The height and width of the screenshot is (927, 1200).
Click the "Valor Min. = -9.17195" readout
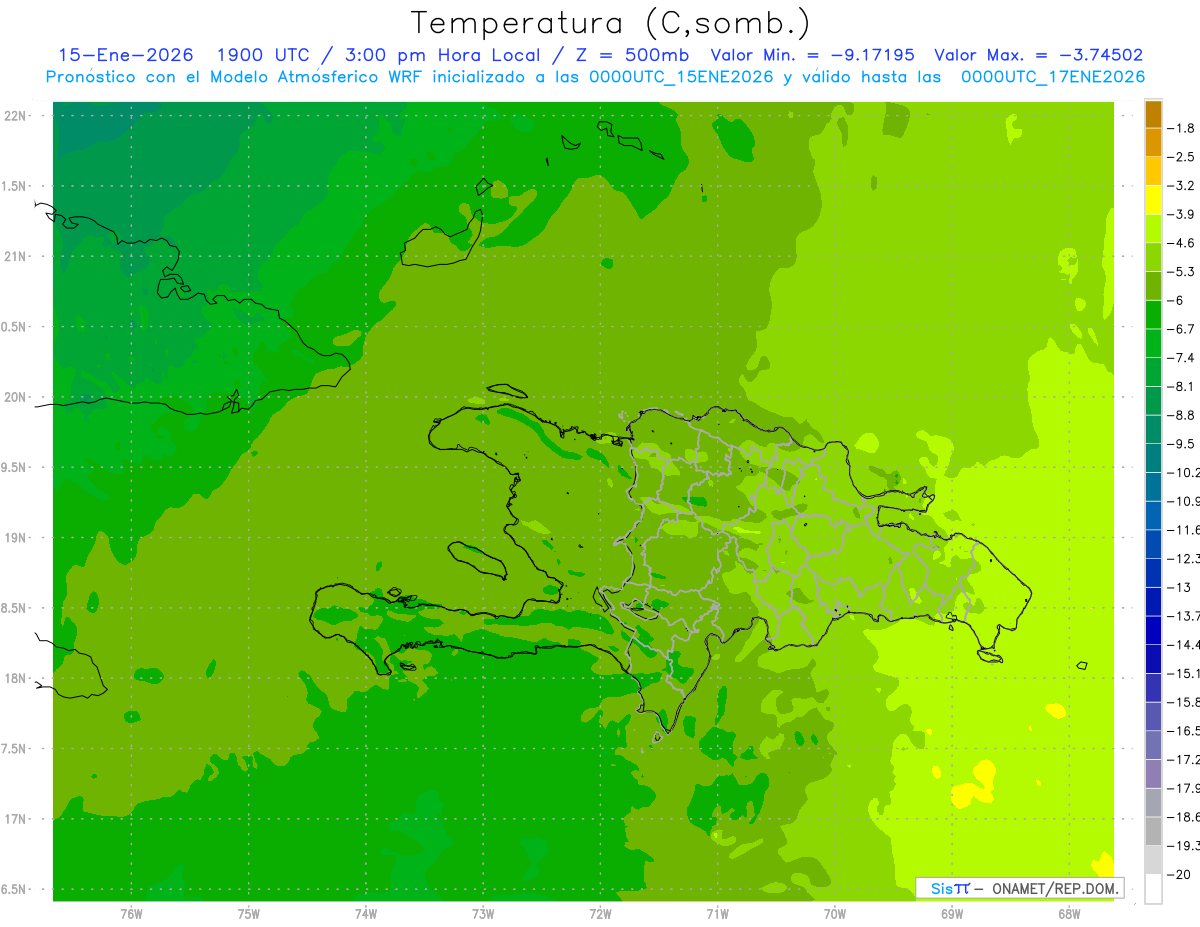tap(812, 55)
